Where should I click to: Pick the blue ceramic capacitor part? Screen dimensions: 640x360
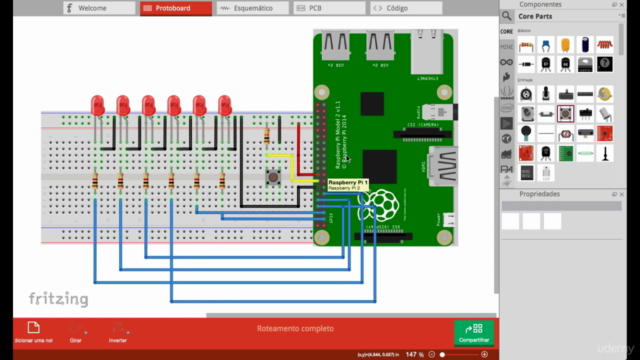coord(546,45)
